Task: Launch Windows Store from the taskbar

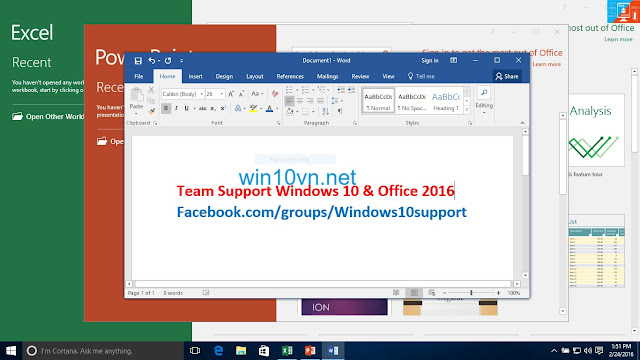Action: tap(264, 351)
